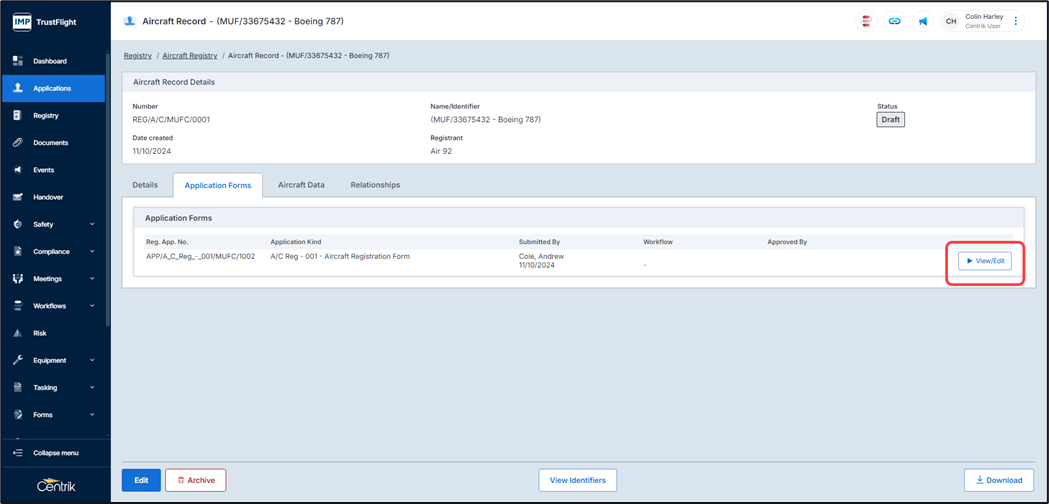Image resolution: width=1049 pixels, height=504 pixels.
Task: Click the Documents paperclip icon
Action: click(x=18, y=143)
